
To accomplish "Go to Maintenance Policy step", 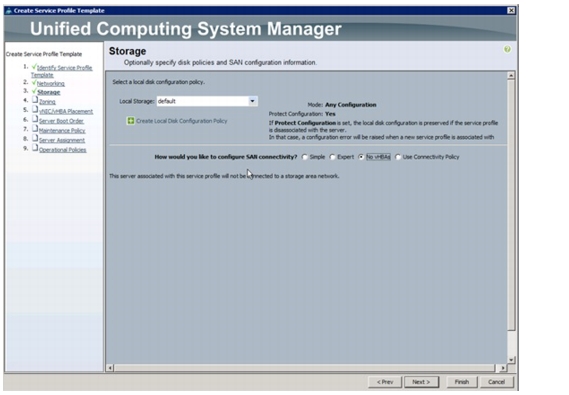I will pyautogui.click(x=62, y=131).
